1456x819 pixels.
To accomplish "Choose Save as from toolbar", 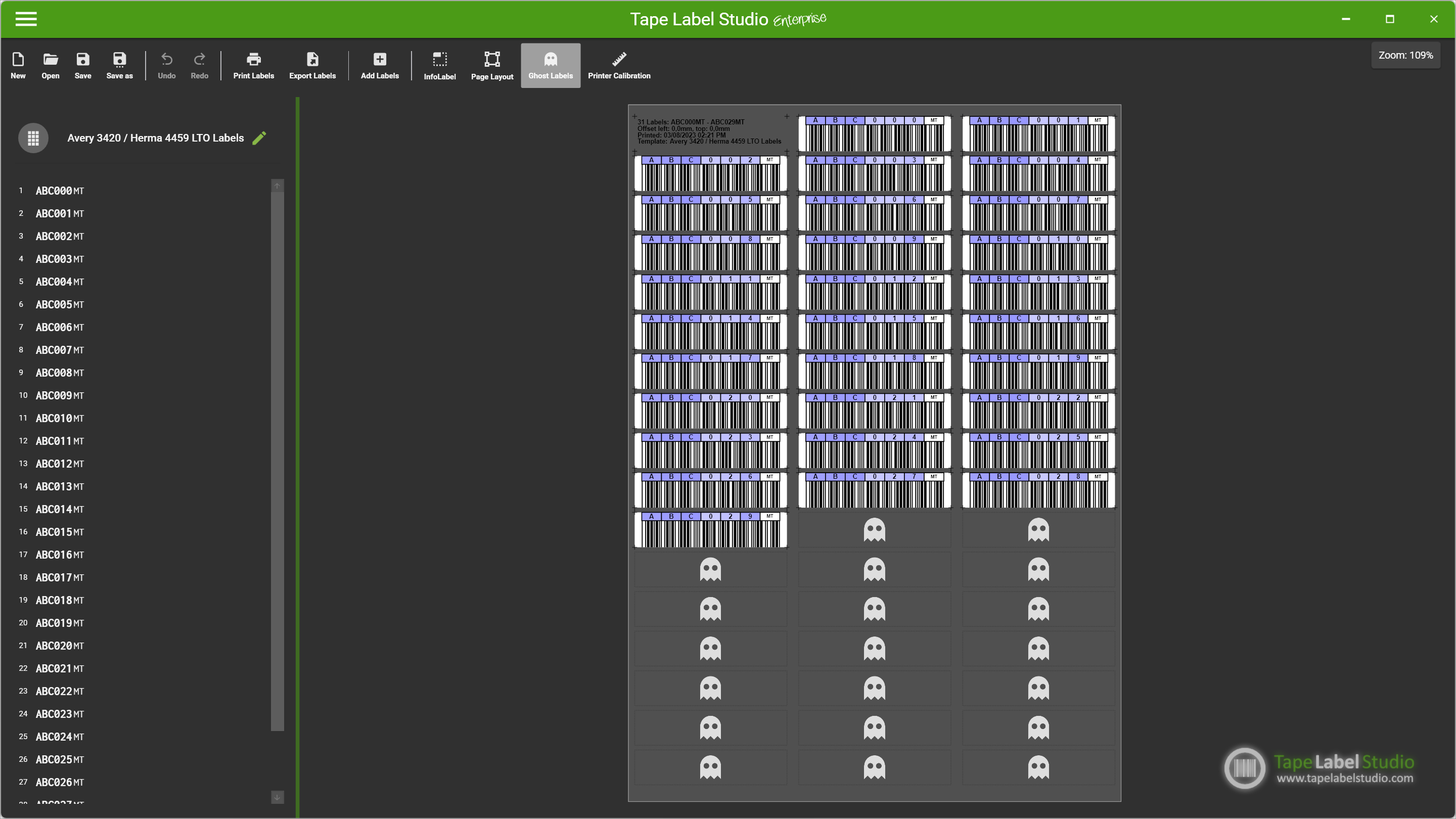I will coord(119,66).
